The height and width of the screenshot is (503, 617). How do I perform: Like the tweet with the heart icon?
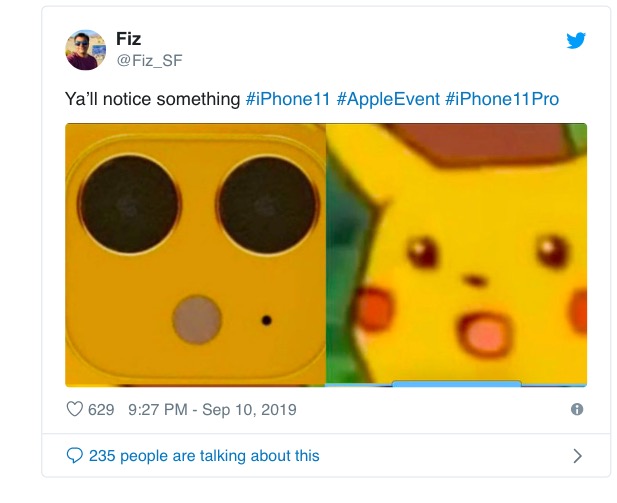pyautogui.click(x=73, y=409)
